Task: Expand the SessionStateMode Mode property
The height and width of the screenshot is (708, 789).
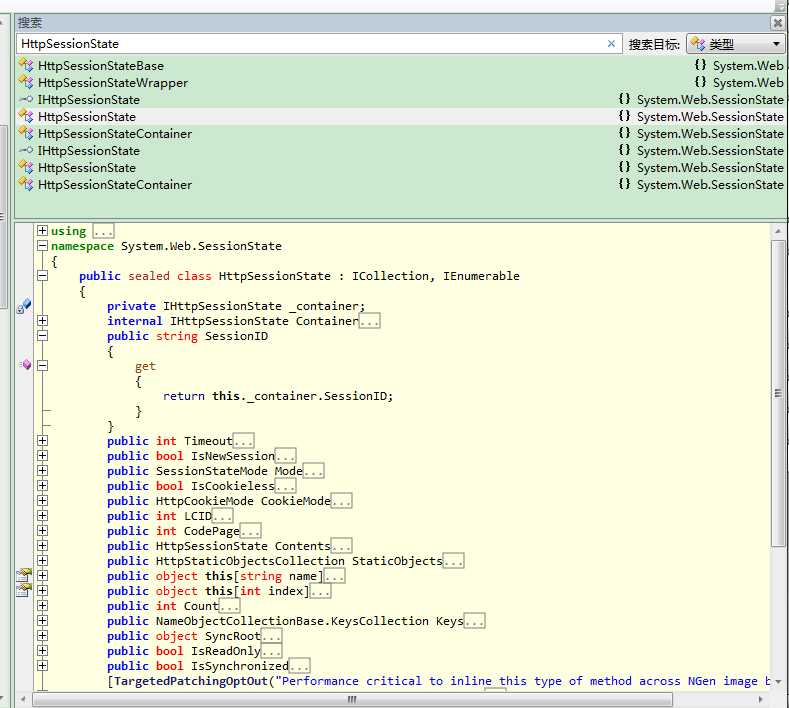Action: click(x=42, y=471)
